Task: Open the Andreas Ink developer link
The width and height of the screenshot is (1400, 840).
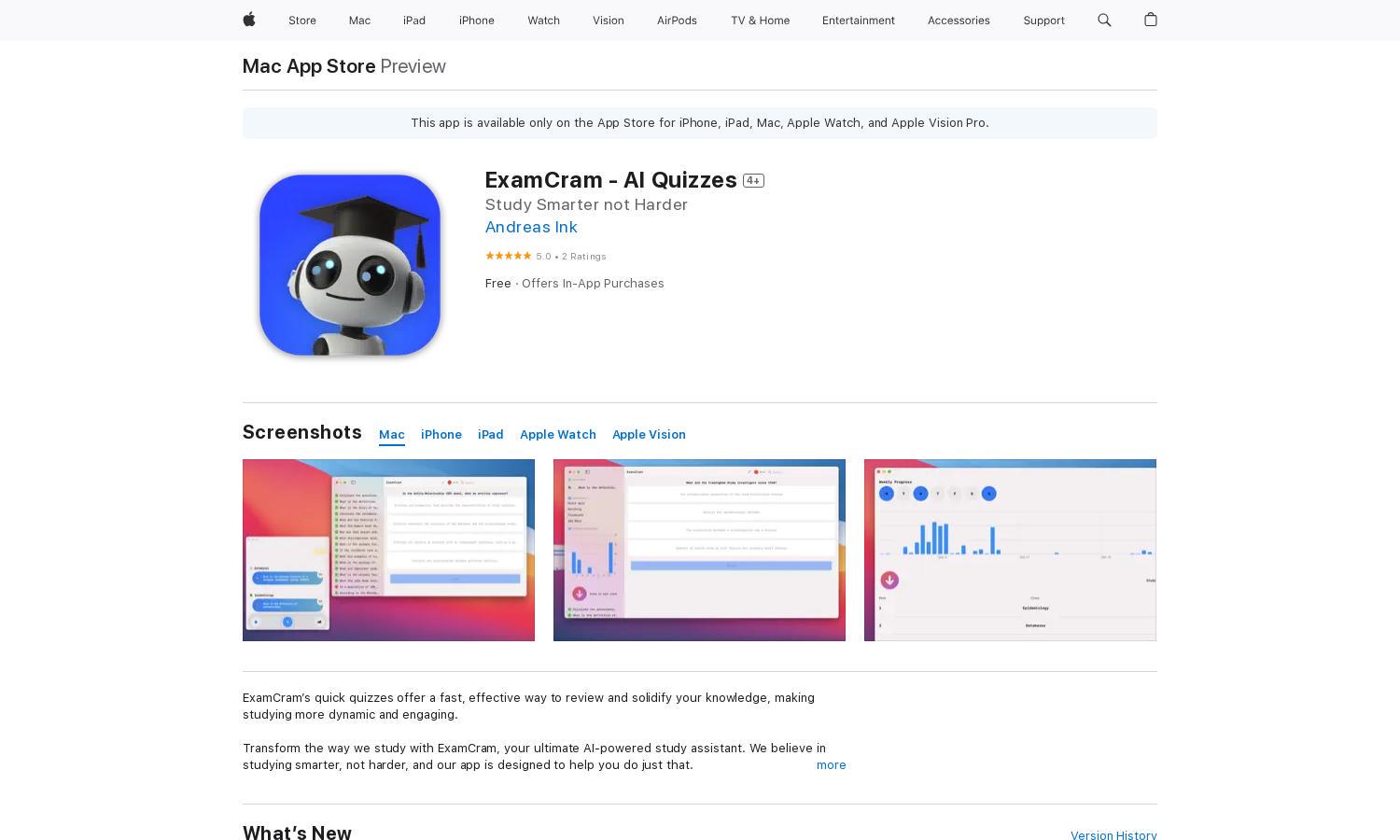Action: [531, 227]
